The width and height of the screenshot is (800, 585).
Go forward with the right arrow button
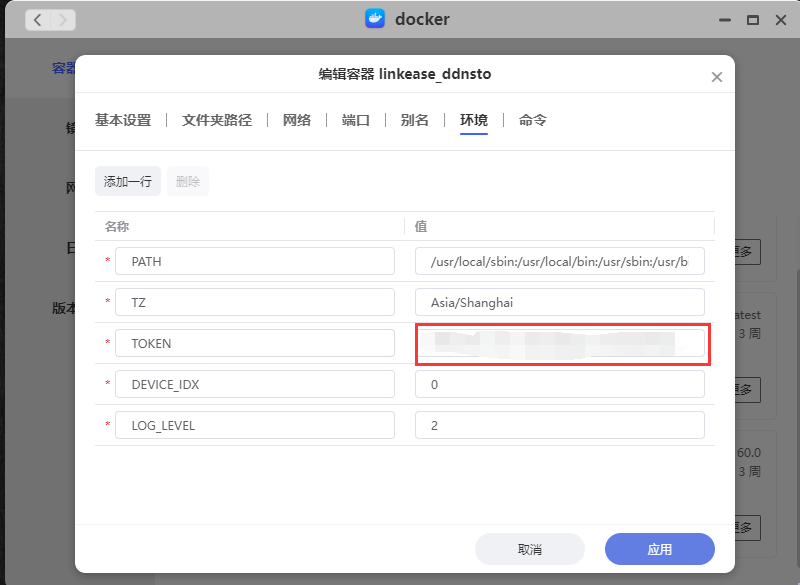[x=63, y=20]
